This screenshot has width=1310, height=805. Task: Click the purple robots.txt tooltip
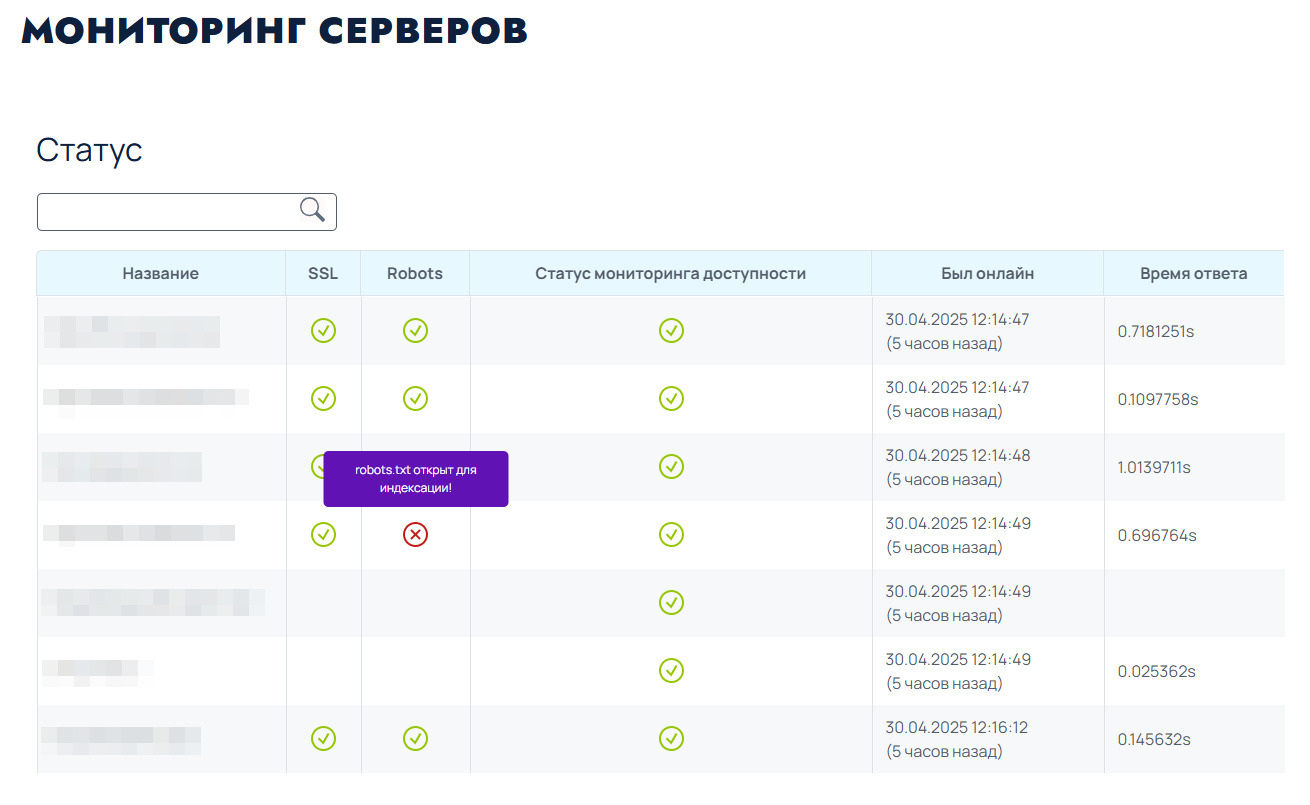coord(415,478)
